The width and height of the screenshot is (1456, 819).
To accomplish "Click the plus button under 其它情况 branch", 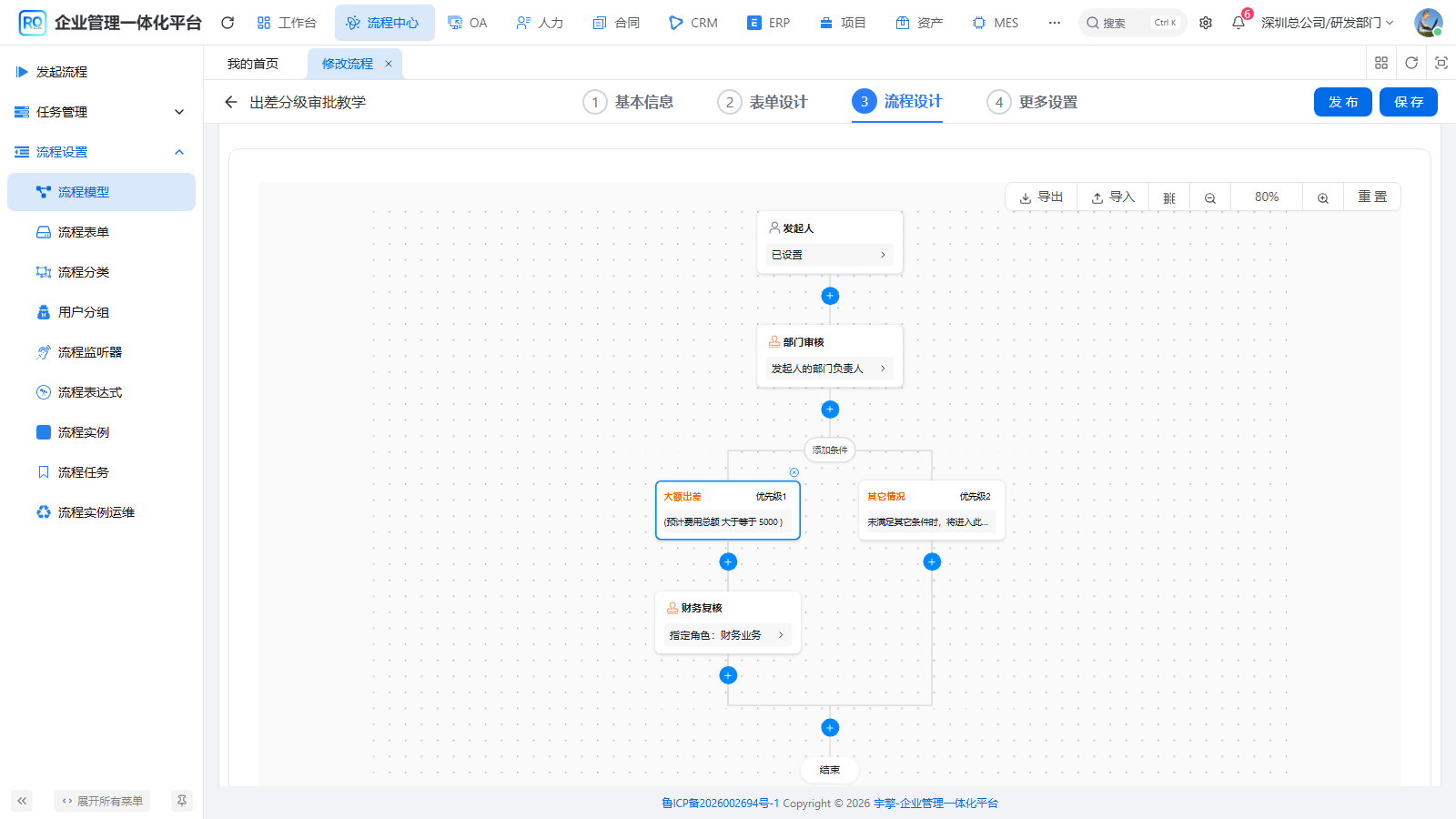I will click(932, 561).
